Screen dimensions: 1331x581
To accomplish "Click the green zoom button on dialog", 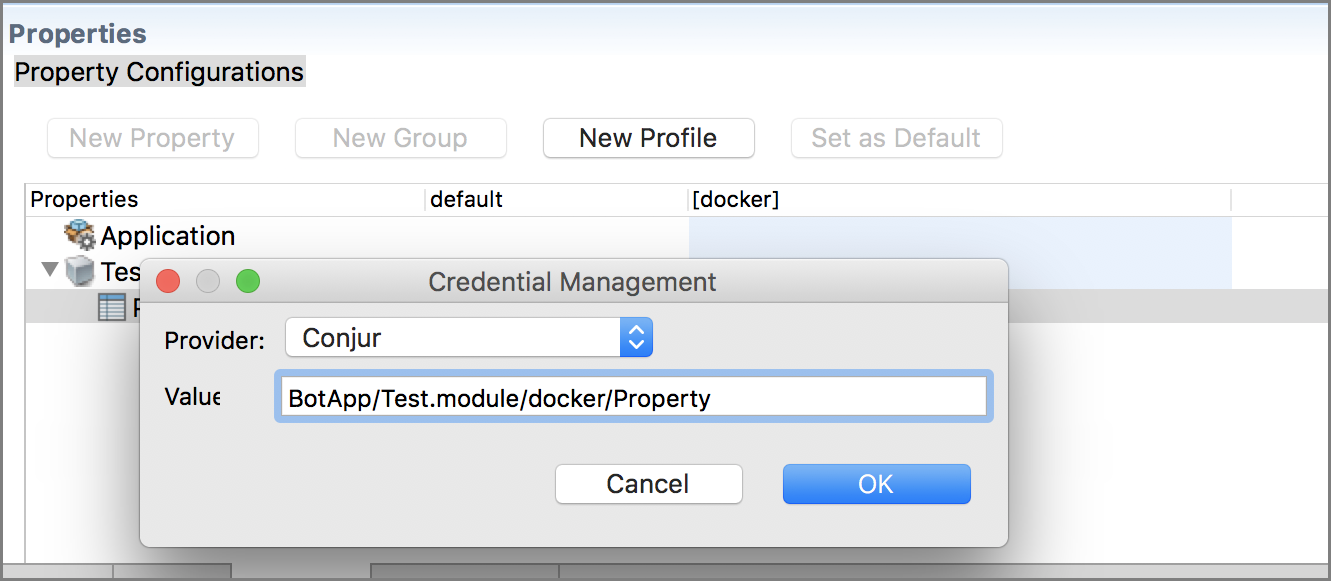I will point(248,282).
